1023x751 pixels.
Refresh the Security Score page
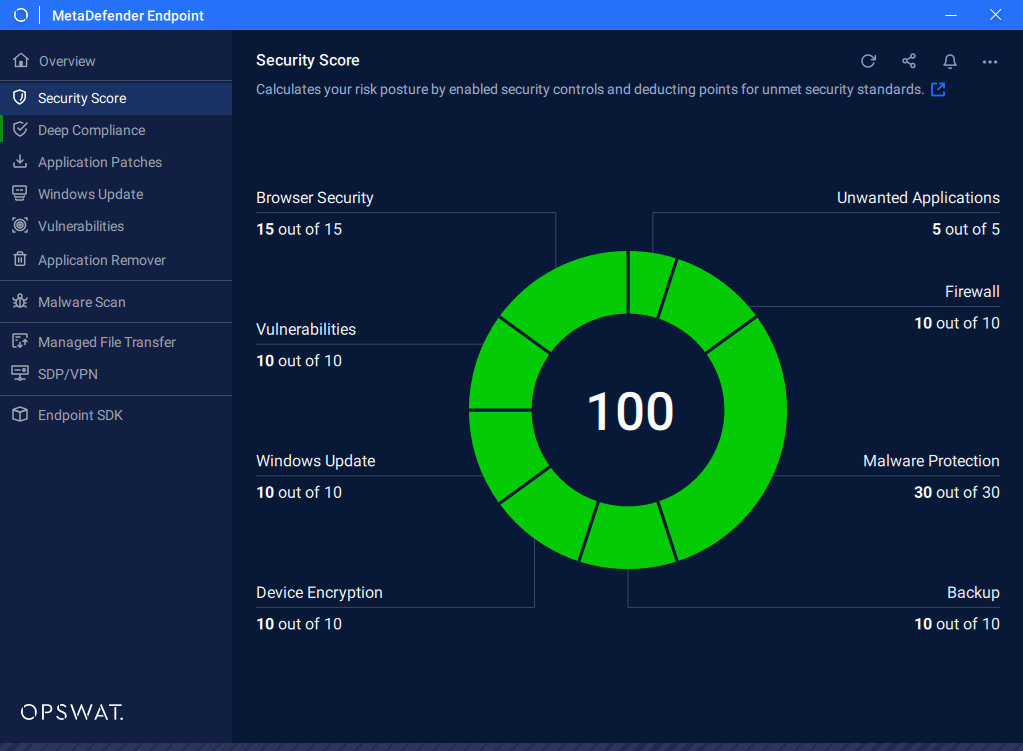coord(867,61)
